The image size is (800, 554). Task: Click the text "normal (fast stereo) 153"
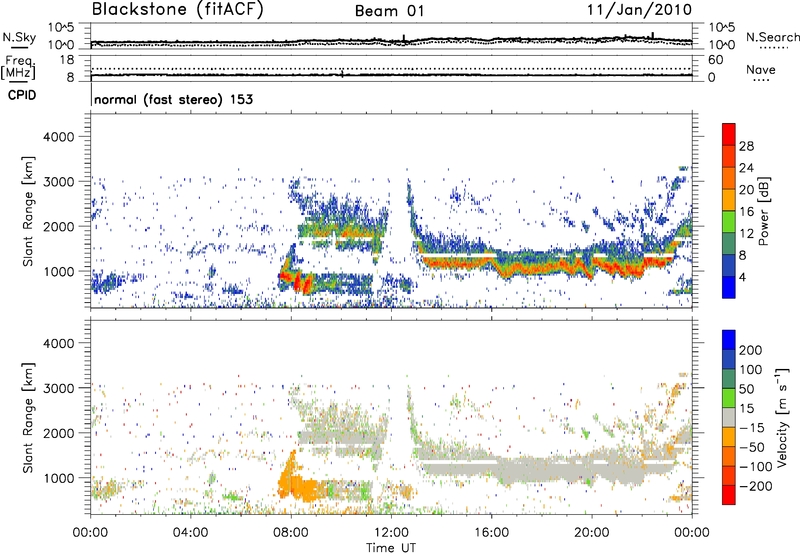pos(173,99)
